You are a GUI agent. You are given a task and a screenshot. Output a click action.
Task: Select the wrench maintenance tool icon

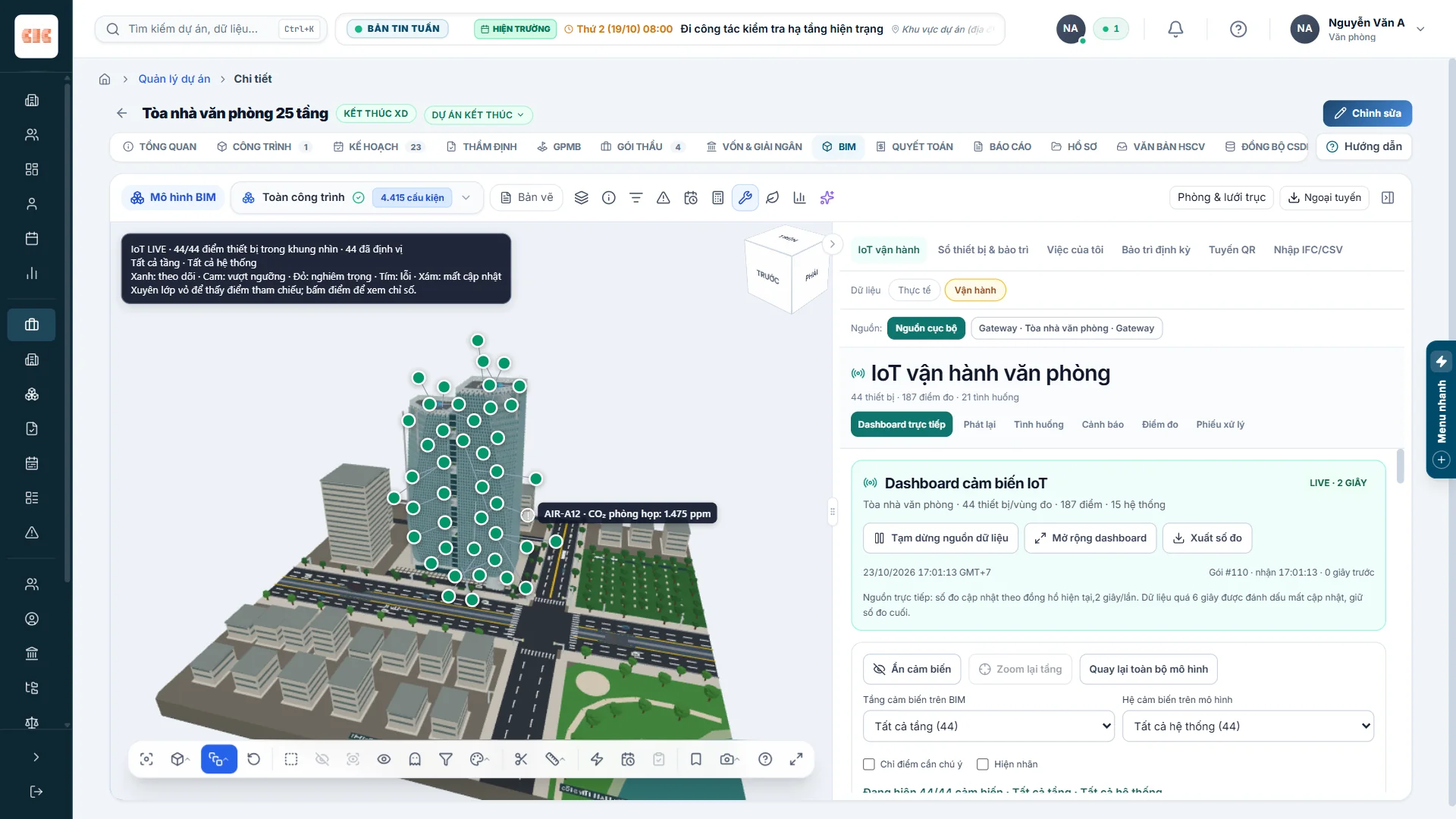coord(745,197)
